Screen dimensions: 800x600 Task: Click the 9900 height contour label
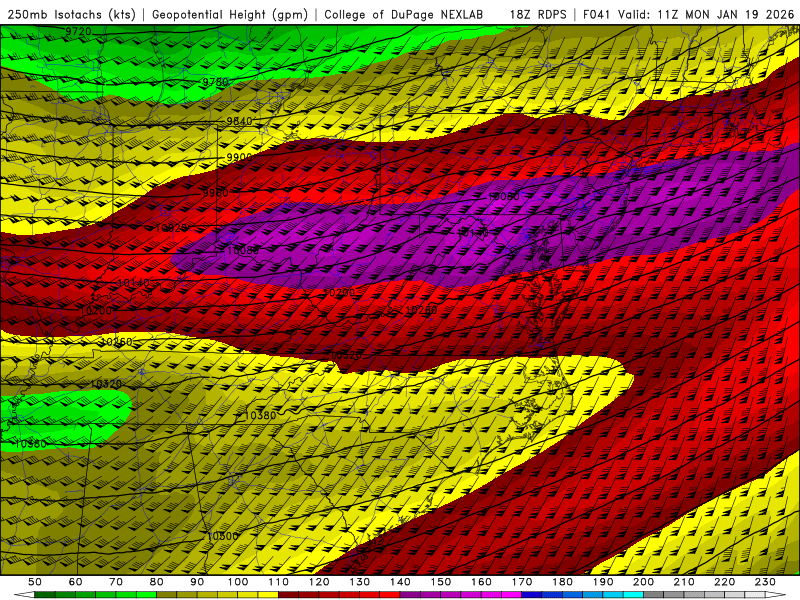click(x=239, y=157)
